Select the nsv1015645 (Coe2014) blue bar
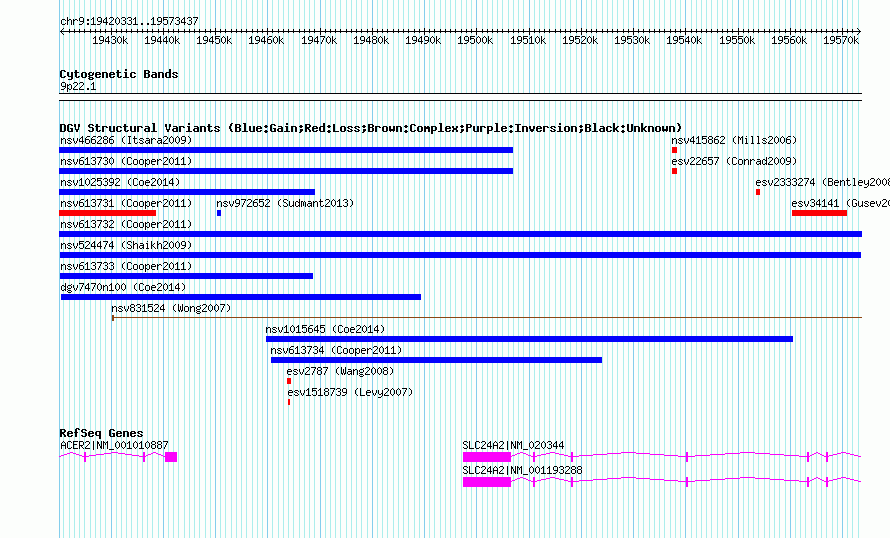 tap(530, 339)
